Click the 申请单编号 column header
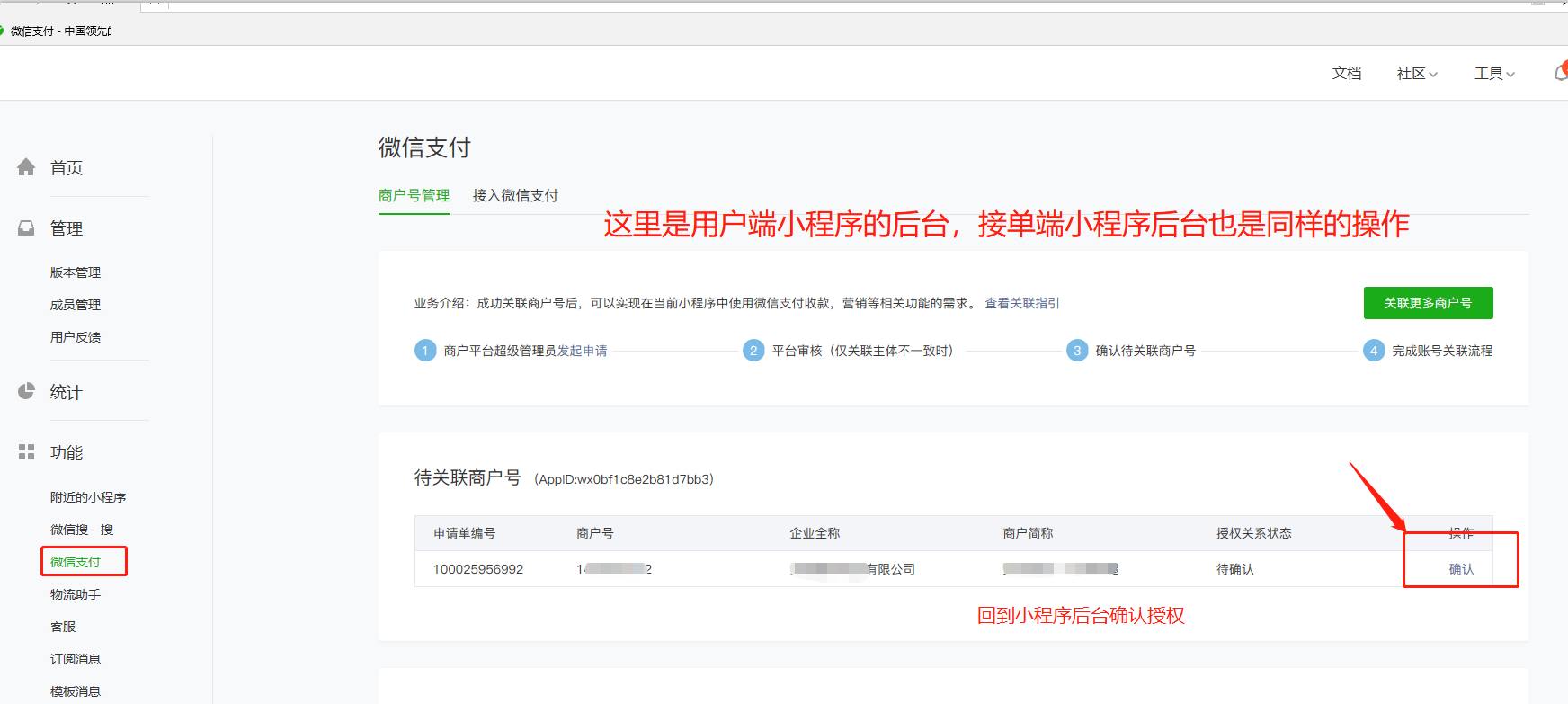 (x=465, y=533)
